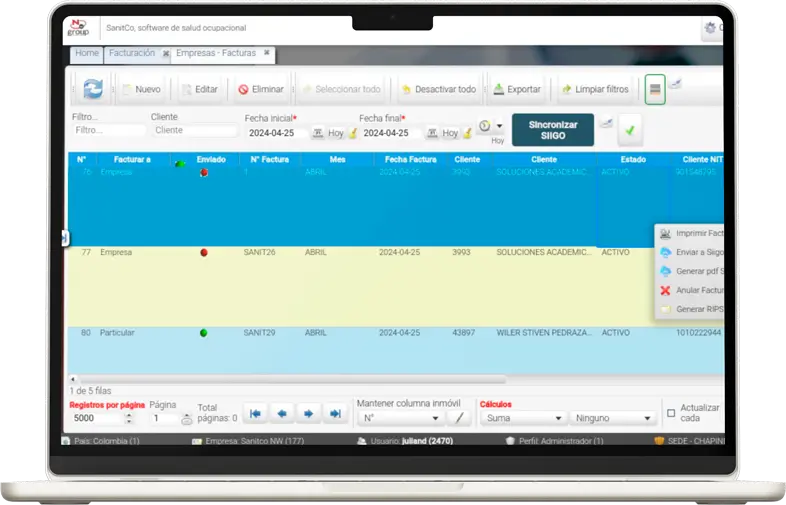This screenshot has height=505, width=786.
Task: Switch to the Home tab
Action: pyautogui.click(x=87, y=53)
